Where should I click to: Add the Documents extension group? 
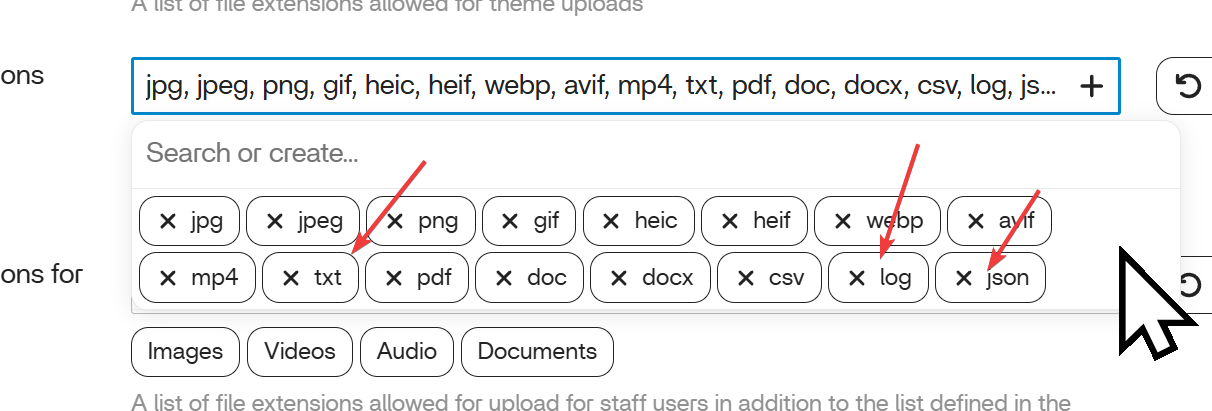[537, 352]
